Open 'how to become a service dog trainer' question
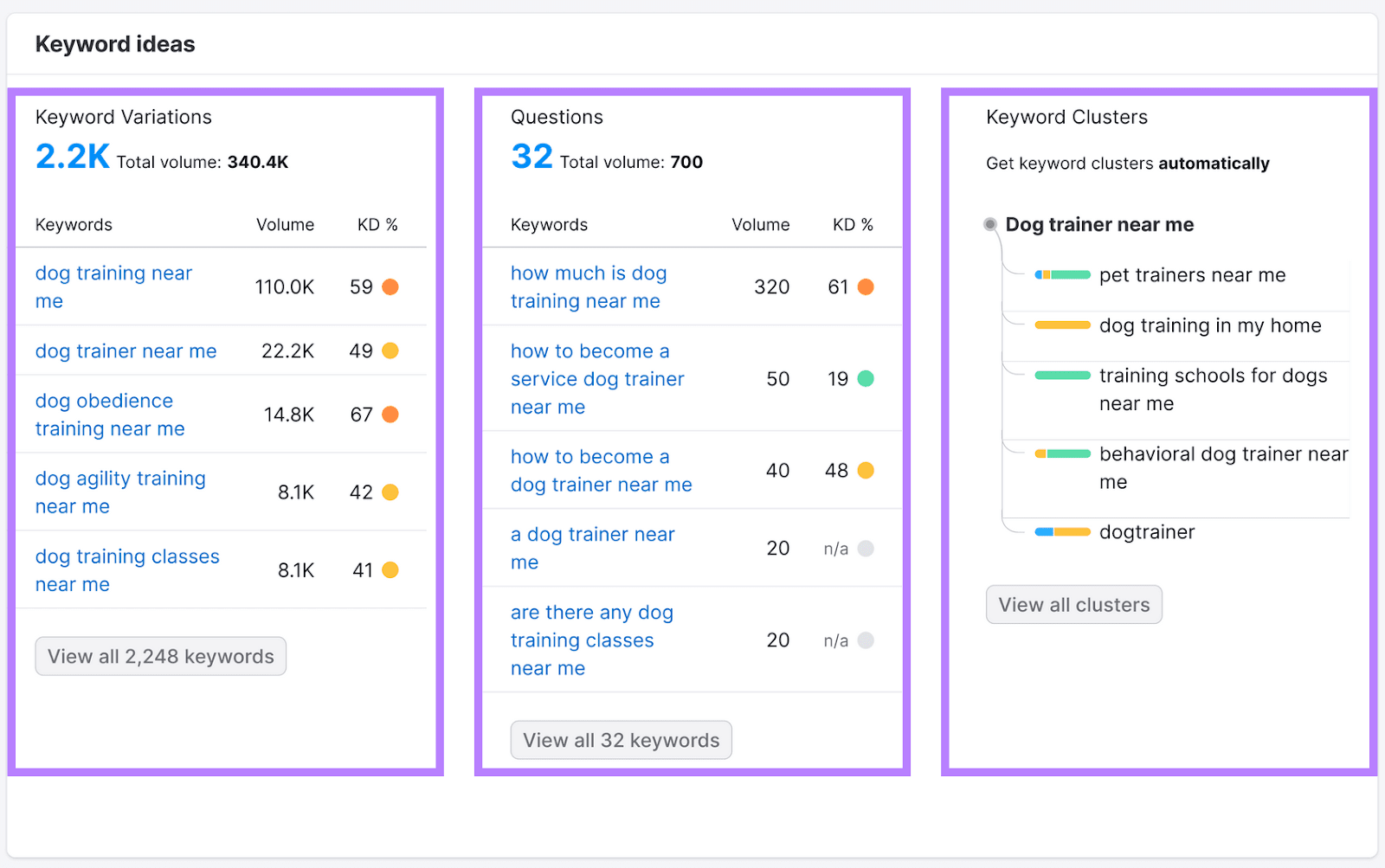1385x868 pixels. click(x=597, y=379)
